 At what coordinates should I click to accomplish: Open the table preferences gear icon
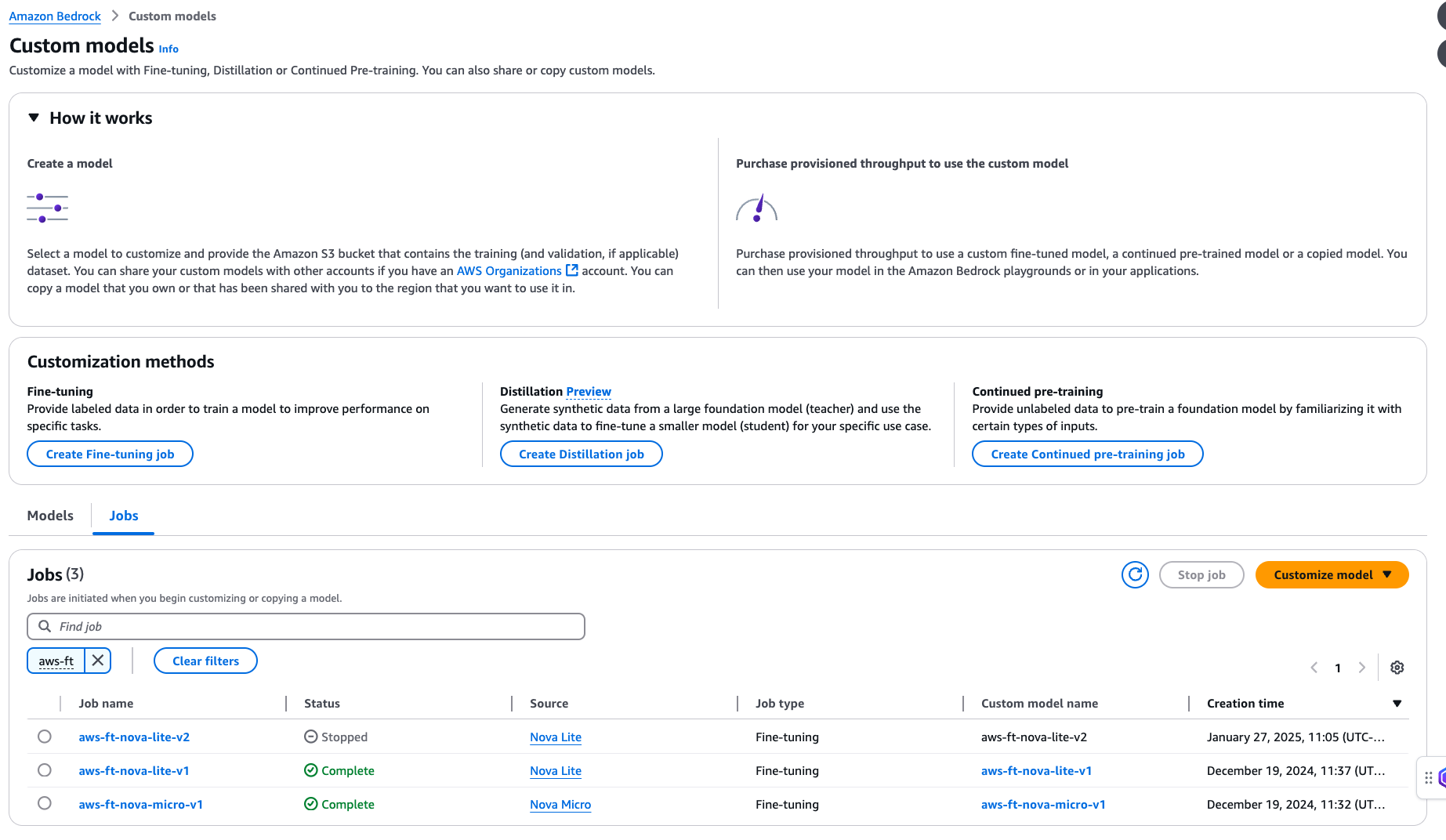[1397, 668]
